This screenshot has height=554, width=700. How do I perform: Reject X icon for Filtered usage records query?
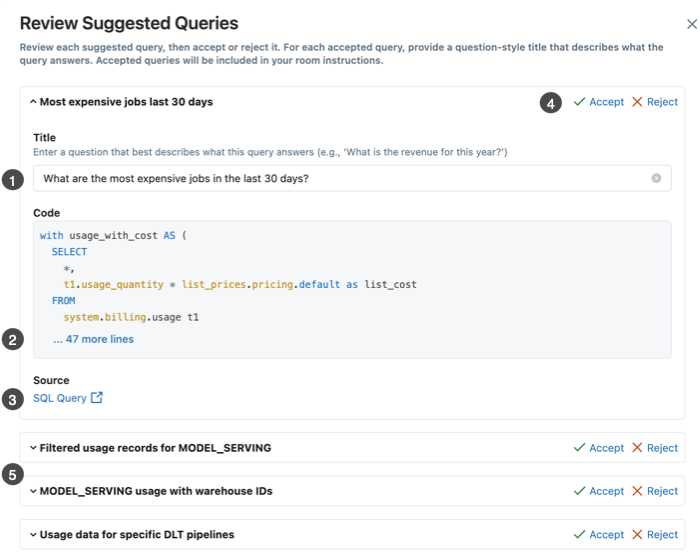[x=638, y=448]
